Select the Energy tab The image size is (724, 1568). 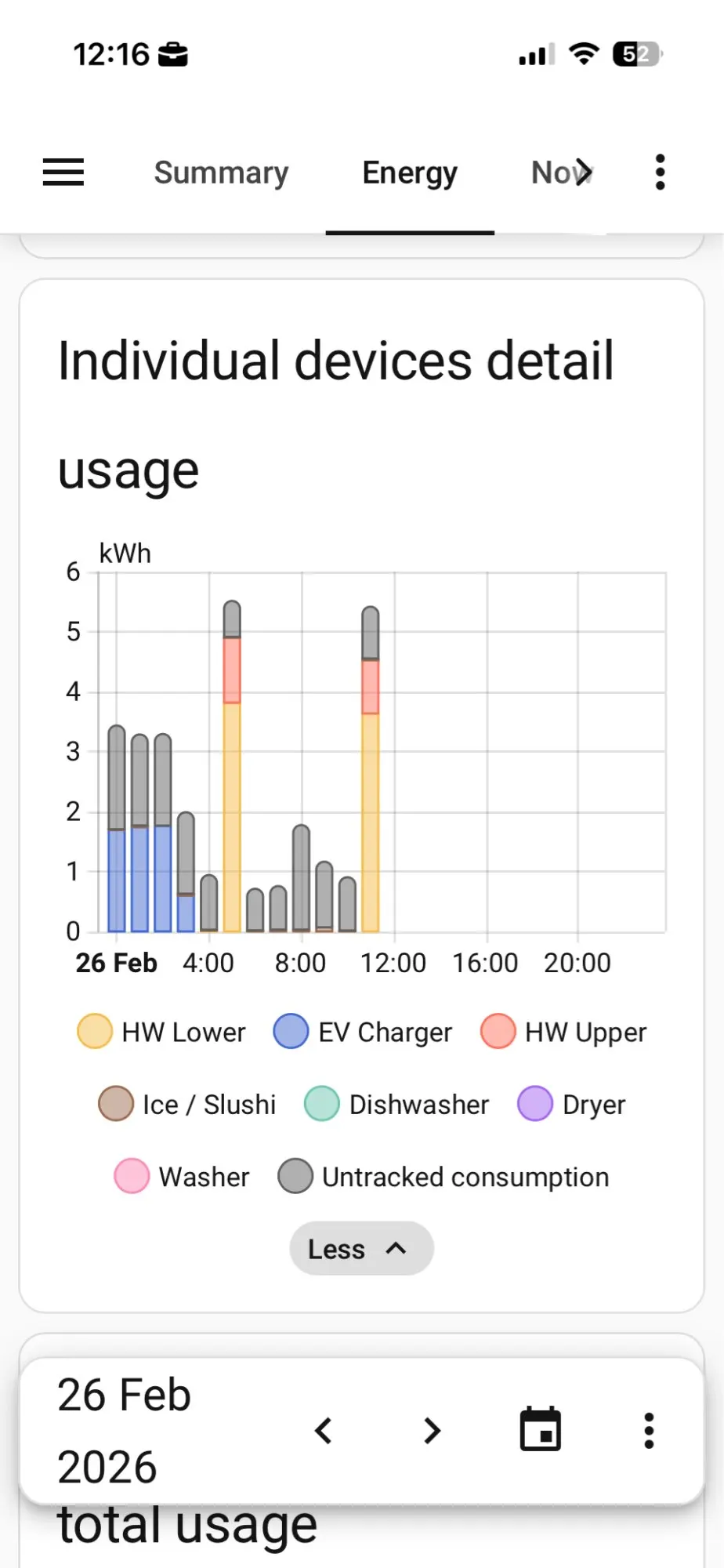pos(410,172)
